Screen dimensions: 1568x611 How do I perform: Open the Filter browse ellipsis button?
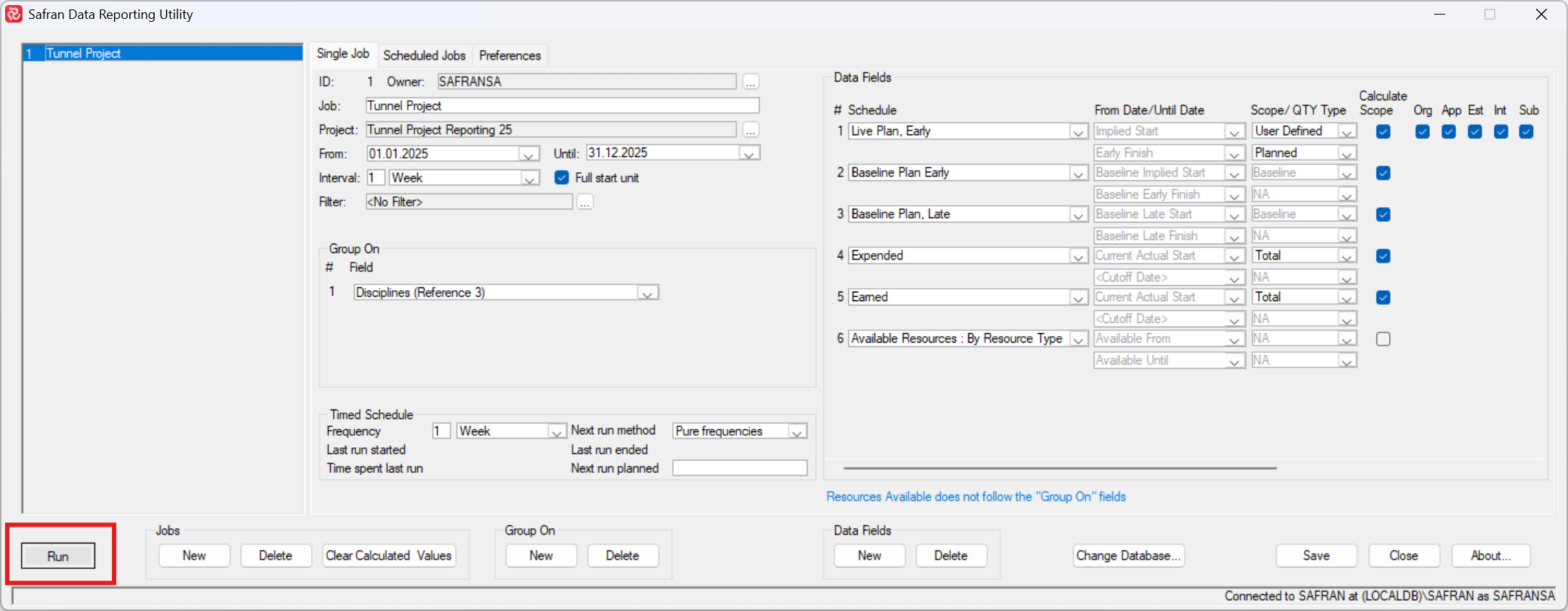[x=585, y=201]
